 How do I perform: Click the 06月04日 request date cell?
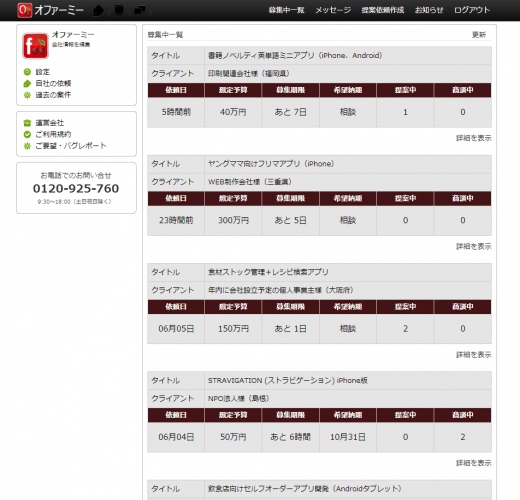176,437
